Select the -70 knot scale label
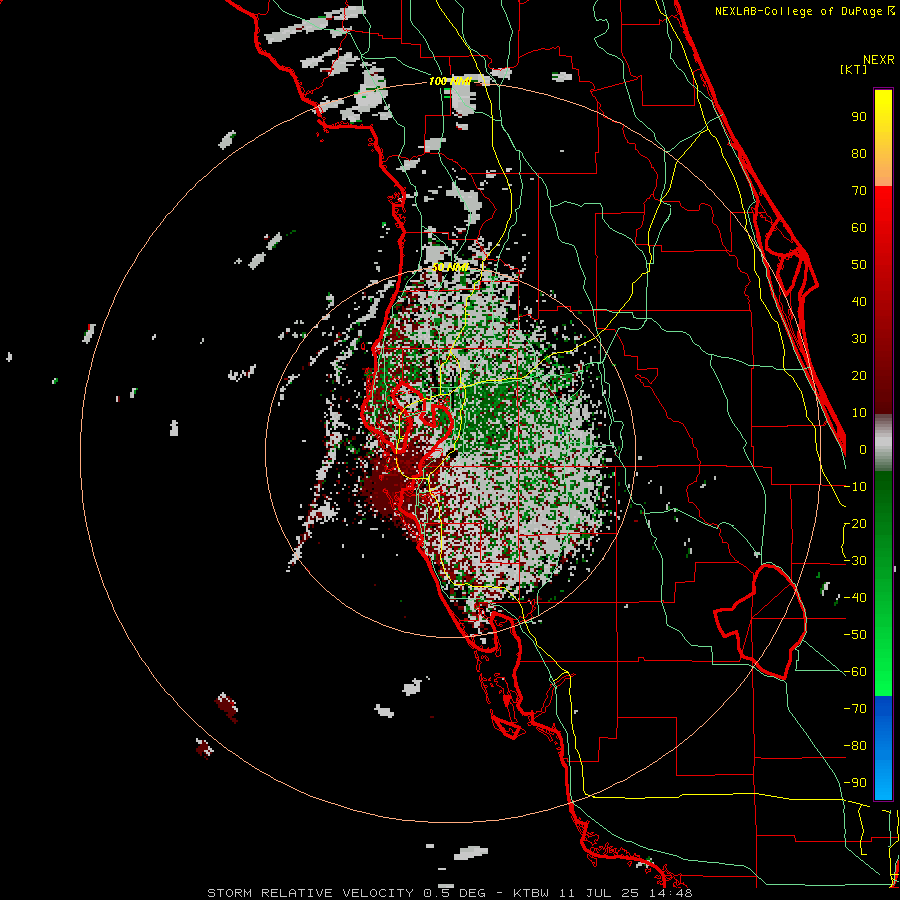Viewport: 900px width, 900px height. point(855,709)
